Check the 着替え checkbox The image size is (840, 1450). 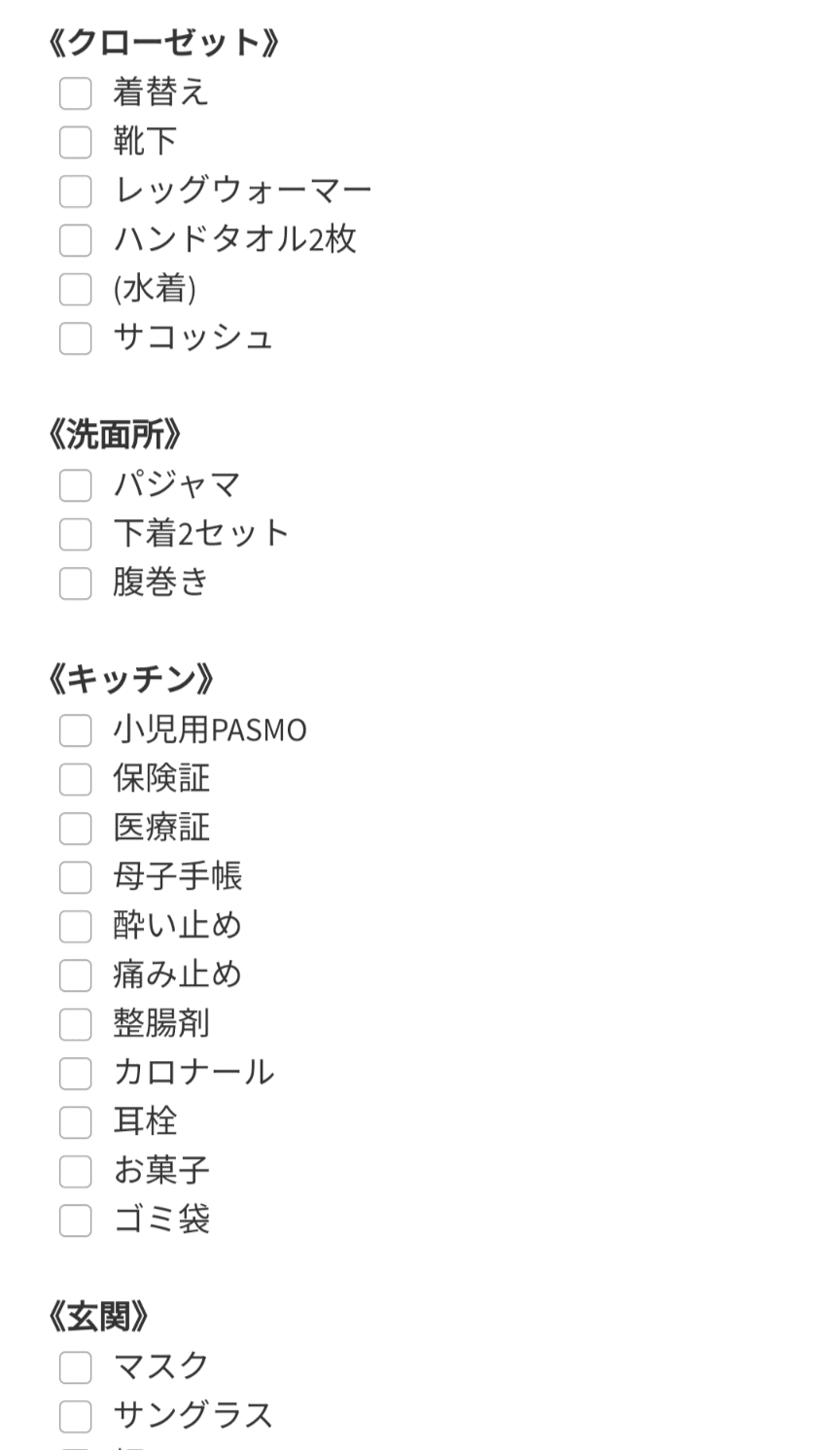[x=75, y=92]
